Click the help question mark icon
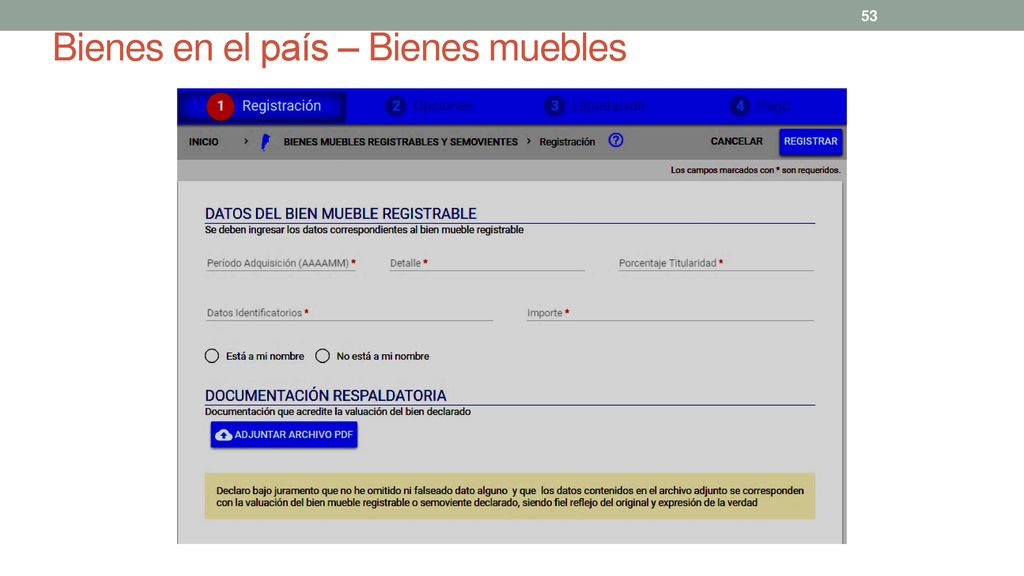 point(616,140)
